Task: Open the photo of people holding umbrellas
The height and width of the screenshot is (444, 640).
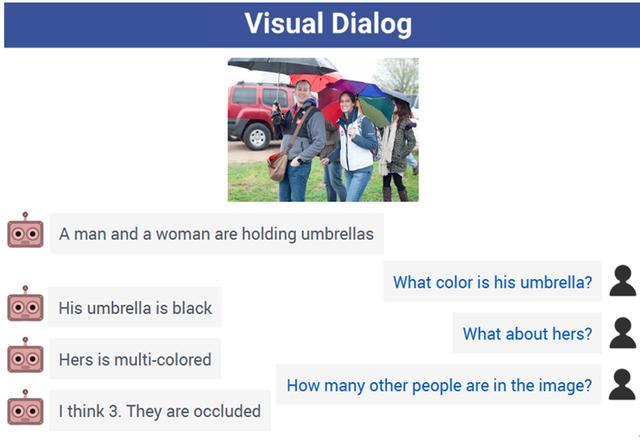Action: click(323, 129)
